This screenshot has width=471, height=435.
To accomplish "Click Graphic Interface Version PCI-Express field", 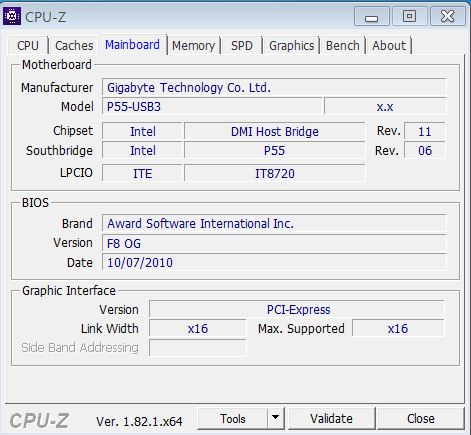I will click(297, 310).
